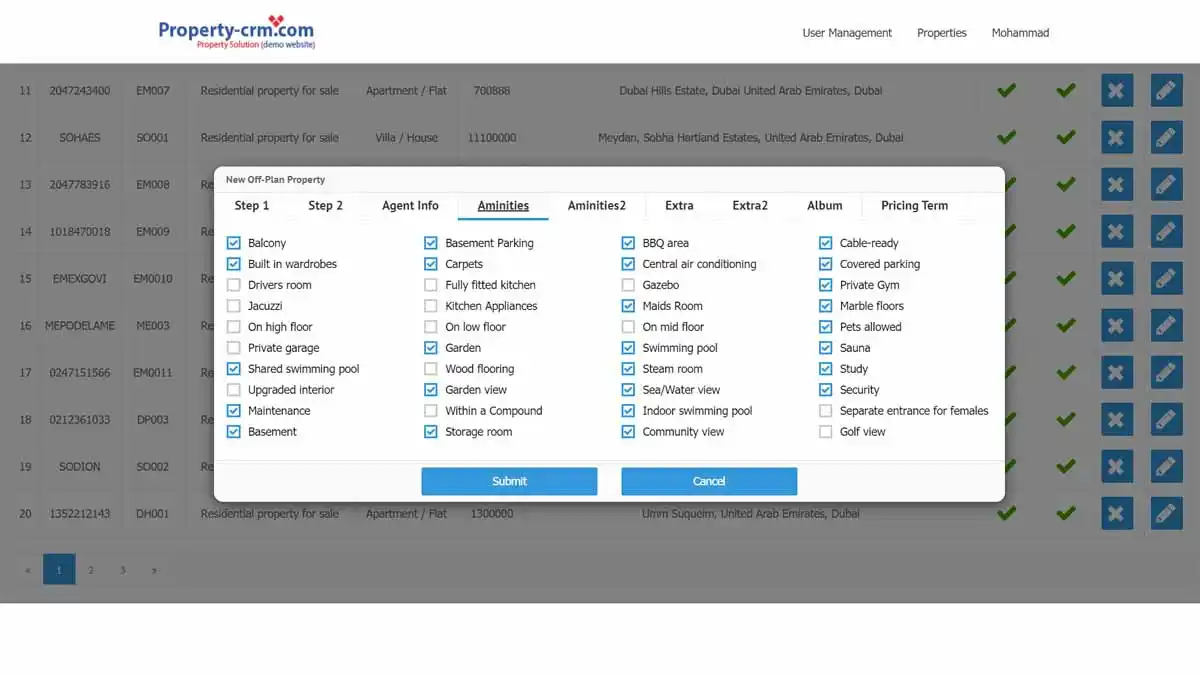Tick the Drivers room checkbox
Viewport: 1200px width, 675px height.
coord(234,285)
